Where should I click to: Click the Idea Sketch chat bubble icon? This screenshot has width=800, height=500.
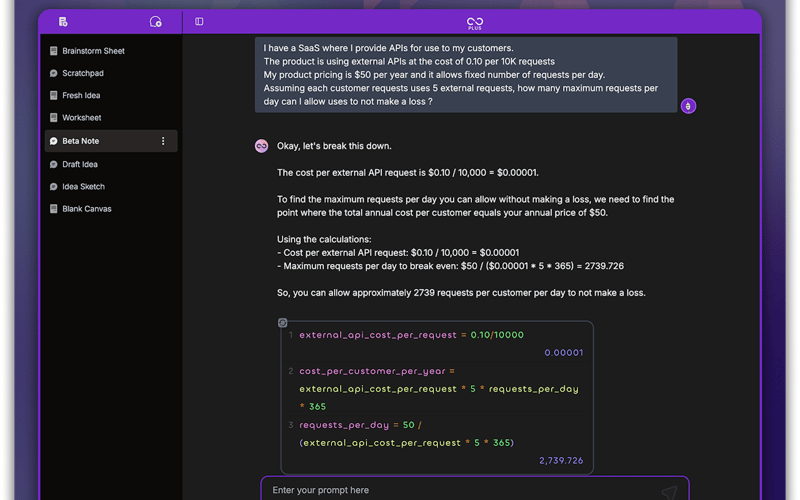tap(54, 187)
